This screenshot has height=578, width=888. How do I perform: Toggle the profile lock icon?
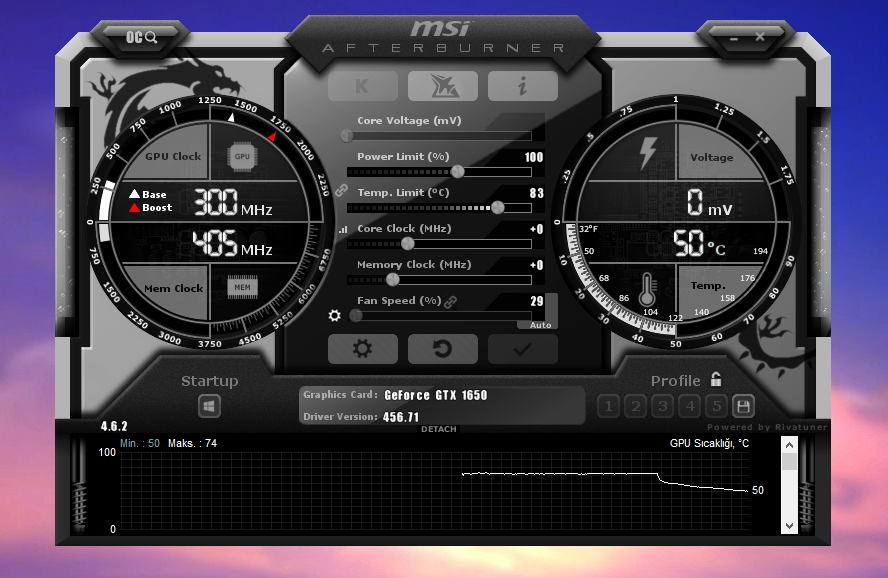[x=716, y=379]
